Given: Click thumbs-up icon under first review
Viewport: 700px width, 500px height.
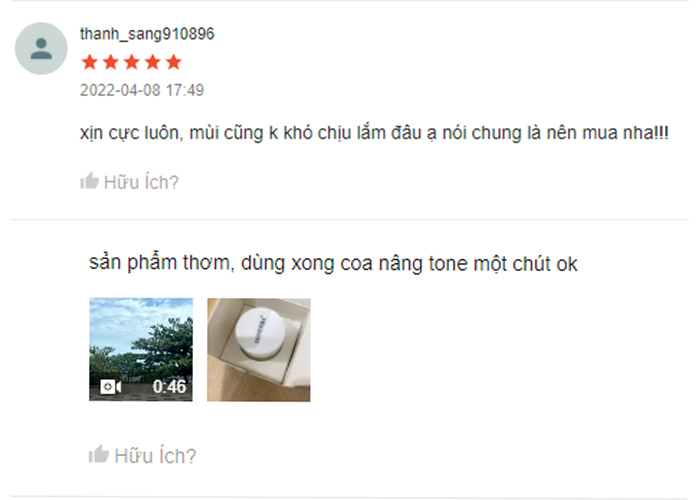Looking at the screenshot, I should coord(89,181).
